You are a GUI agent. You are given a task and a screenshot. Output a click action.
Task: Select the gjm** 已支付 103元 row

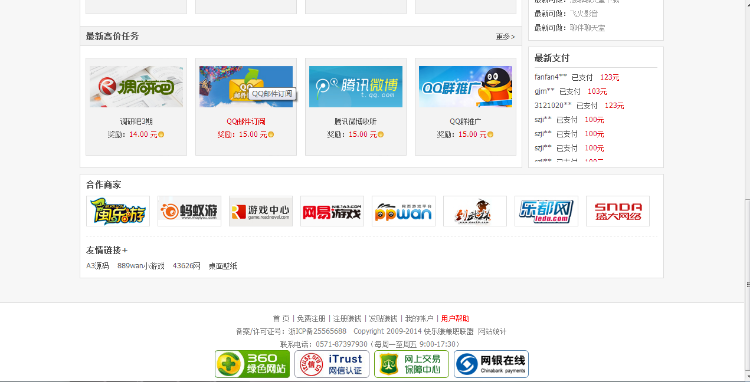(x=571, y=91)
